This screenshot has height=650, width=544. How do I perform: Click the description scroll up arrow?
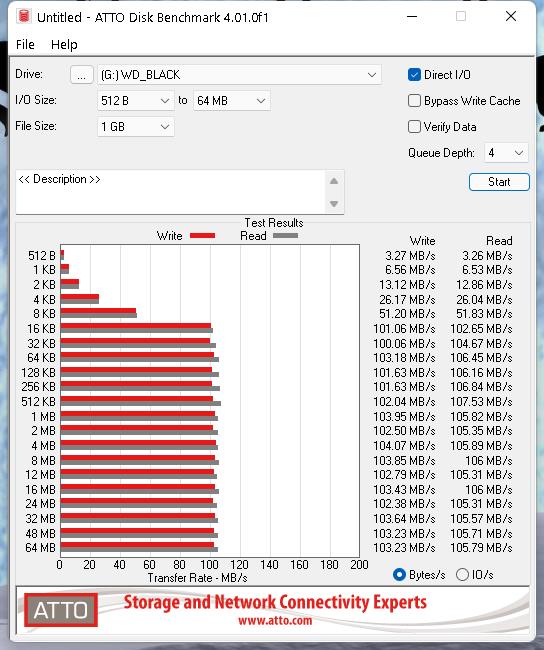click(x=334, y=181)
